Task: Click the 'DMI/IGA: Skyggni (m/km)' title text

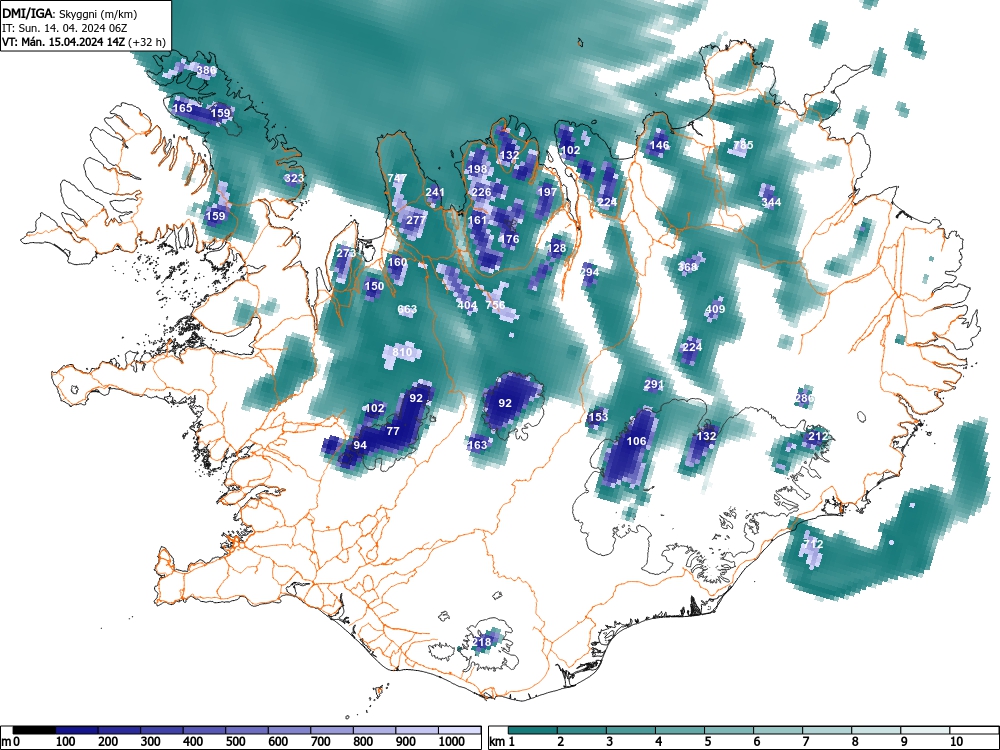Action: coord(70,13)
